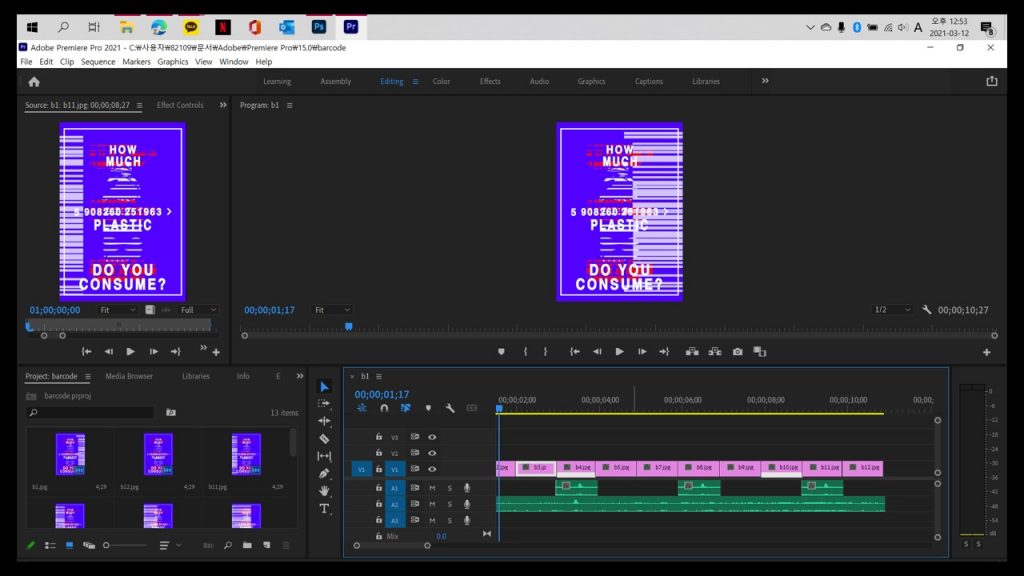Click the Lift button in Program monitor
The image size is (1024, 576).
point(692,352)
